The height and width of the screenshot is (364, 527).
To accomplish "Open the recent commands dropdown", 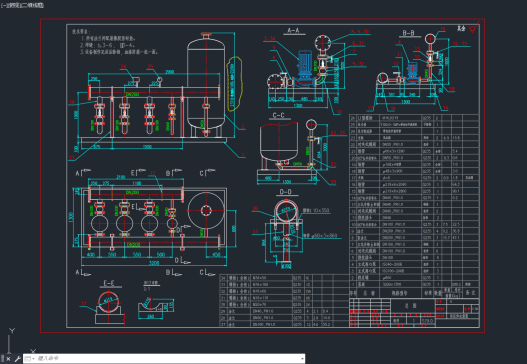I will [x=30, y=359].
